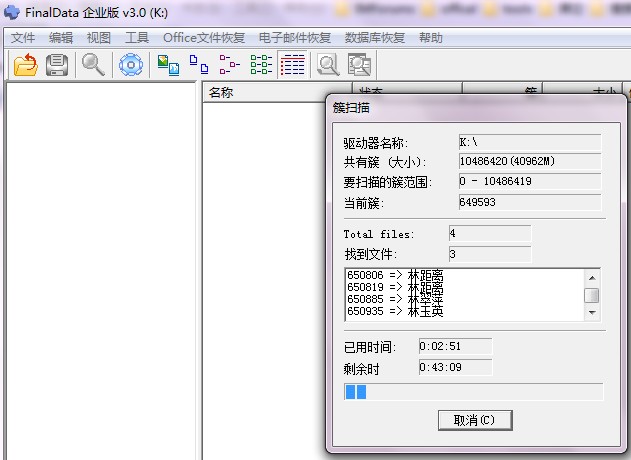Select log entry starting with 650885
The width and height of the screenshot is (631, 460).
coord(395,299)
